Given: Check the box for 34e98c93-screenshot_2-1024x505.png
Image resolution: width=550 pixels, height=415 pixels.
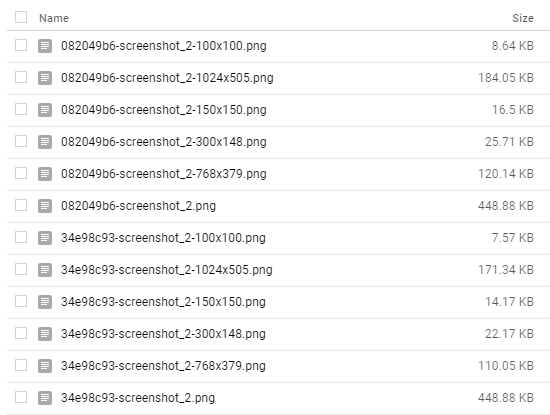Looking at the screenshot, I should point(21,269).
